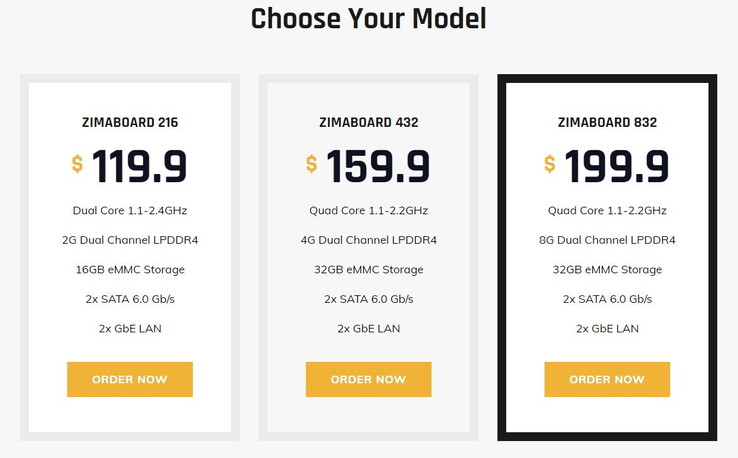Click the Choose Your Model heading
The width and height of the screenshot is (738, 458).
coord(368,18)
